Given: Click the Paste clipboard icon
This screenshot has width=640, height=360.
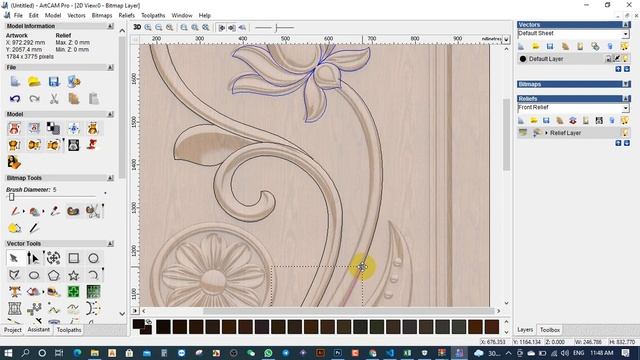Looking at the screenshot, I should coord(93,98).
